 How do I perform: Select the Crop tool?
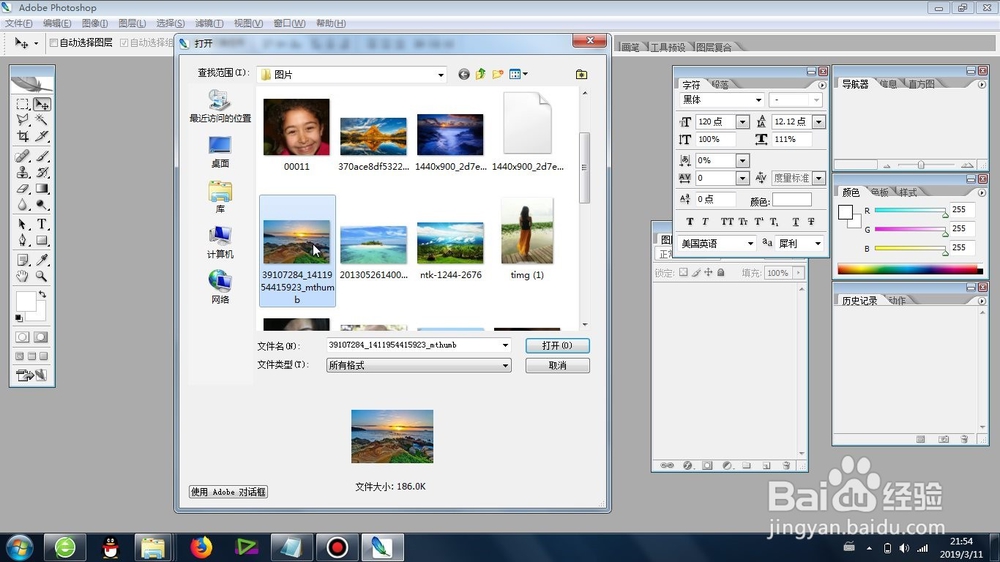(x=23, y=136)
